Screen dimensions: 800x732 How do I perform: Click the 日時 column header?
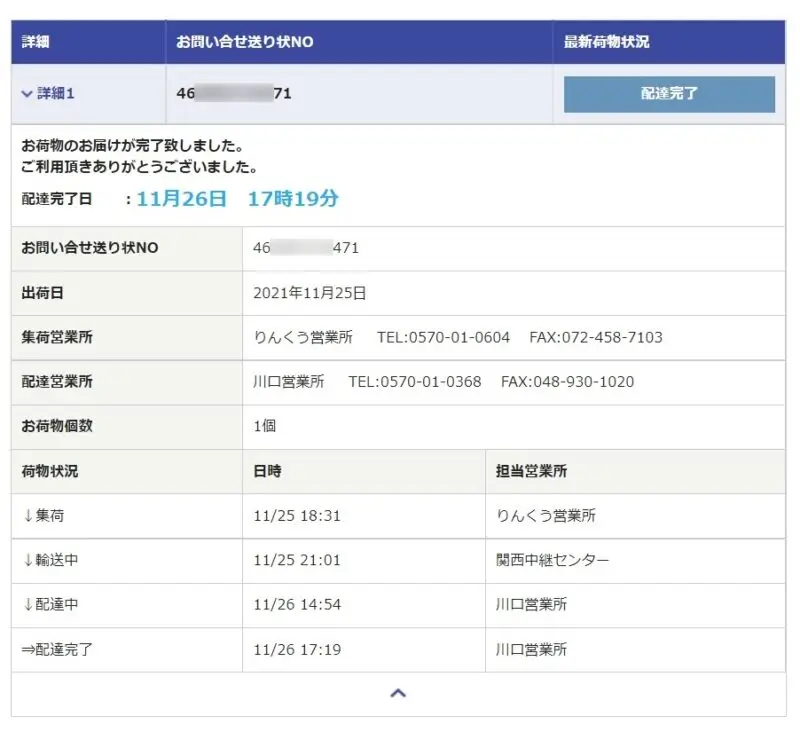coord(269,471)
